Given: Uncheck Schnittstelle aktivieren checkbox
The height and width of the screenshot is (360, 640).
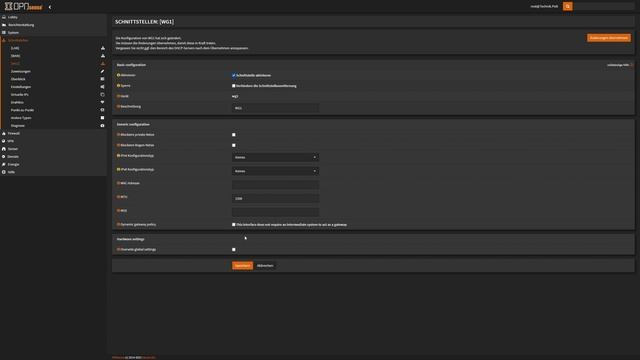Looking at the screenshot, I should (234, 76).
